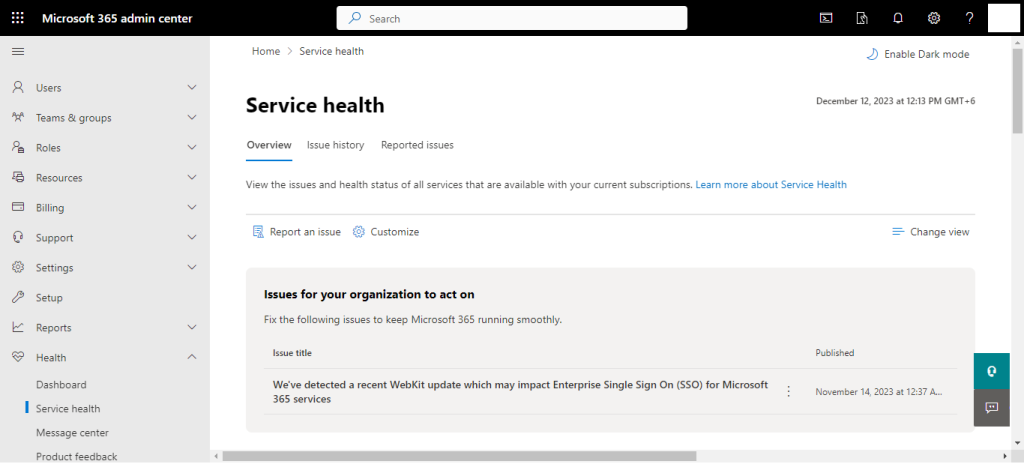Image resolution: width=1024 pixels, height=464 pixels.
Task: Expand the Support chevron
Action: pyautogui.click(x=192, y=238)
